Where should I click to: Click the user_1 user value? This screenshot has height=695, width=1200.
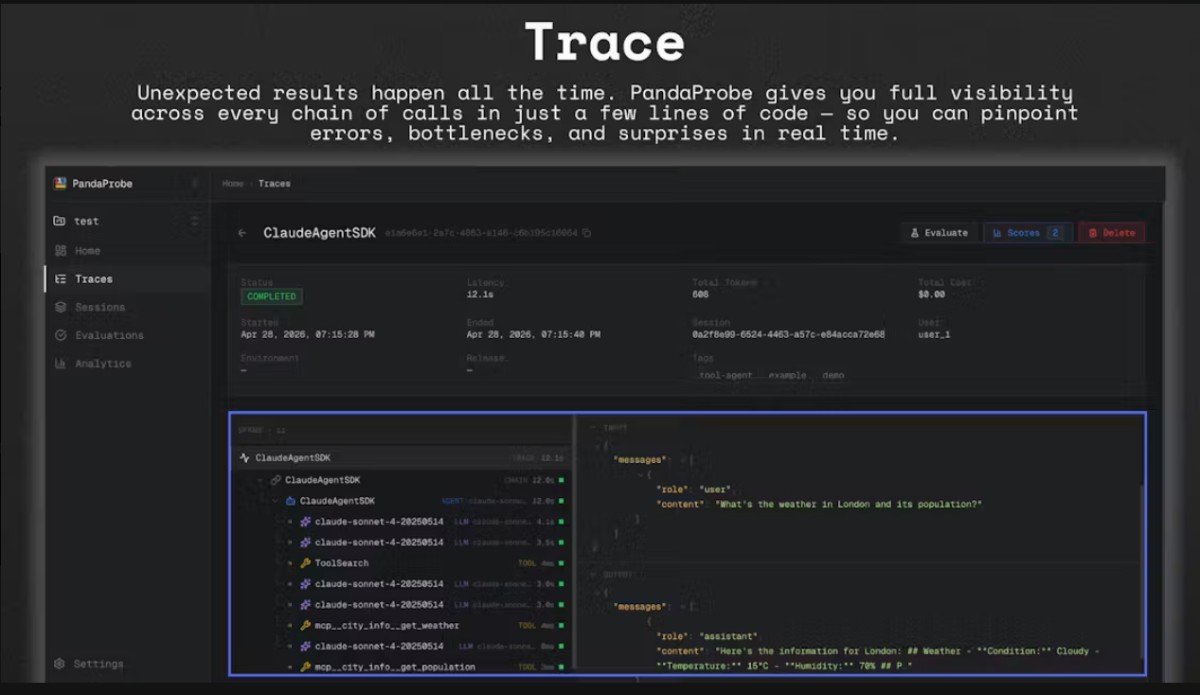(934, 335)
